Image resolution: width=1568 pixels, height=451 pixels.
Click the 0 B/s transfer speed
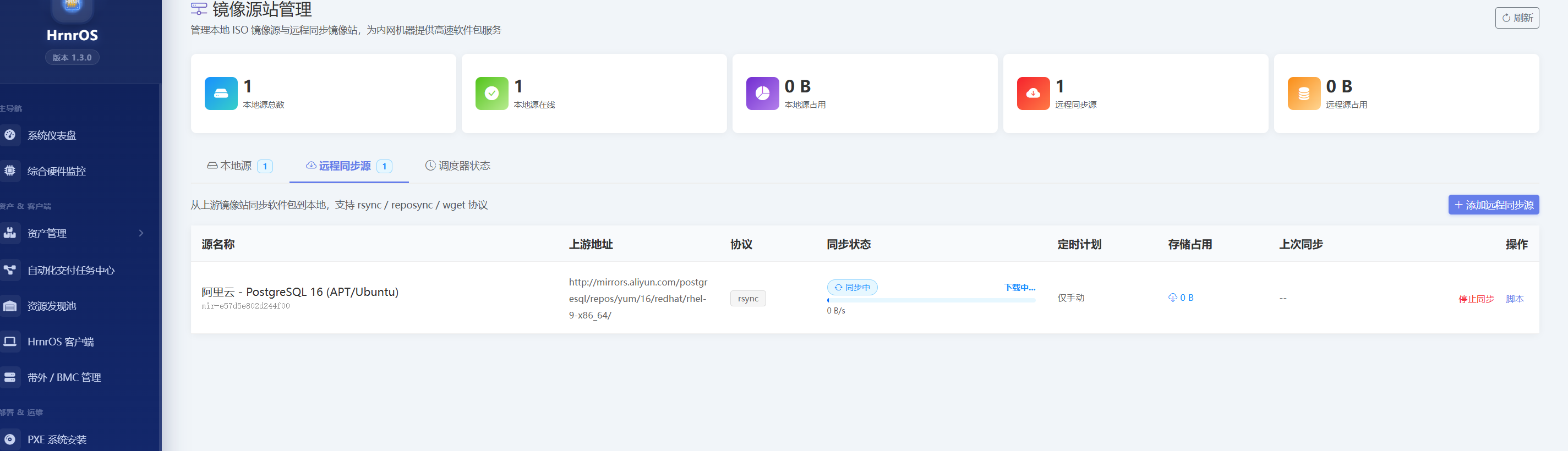[x=836, y=310]
